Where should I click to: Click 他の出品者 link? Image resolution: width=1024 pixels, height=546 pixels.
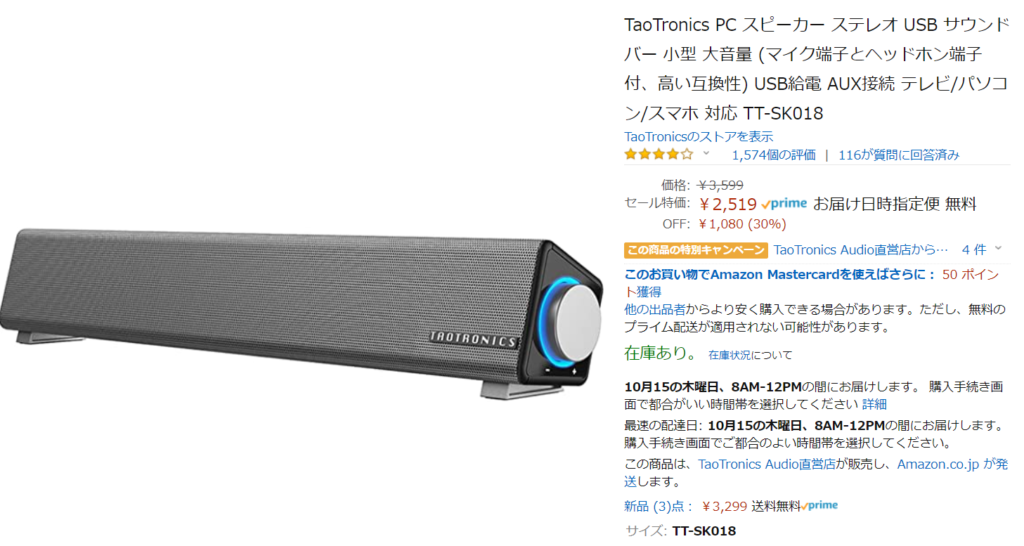pos(655,309)
